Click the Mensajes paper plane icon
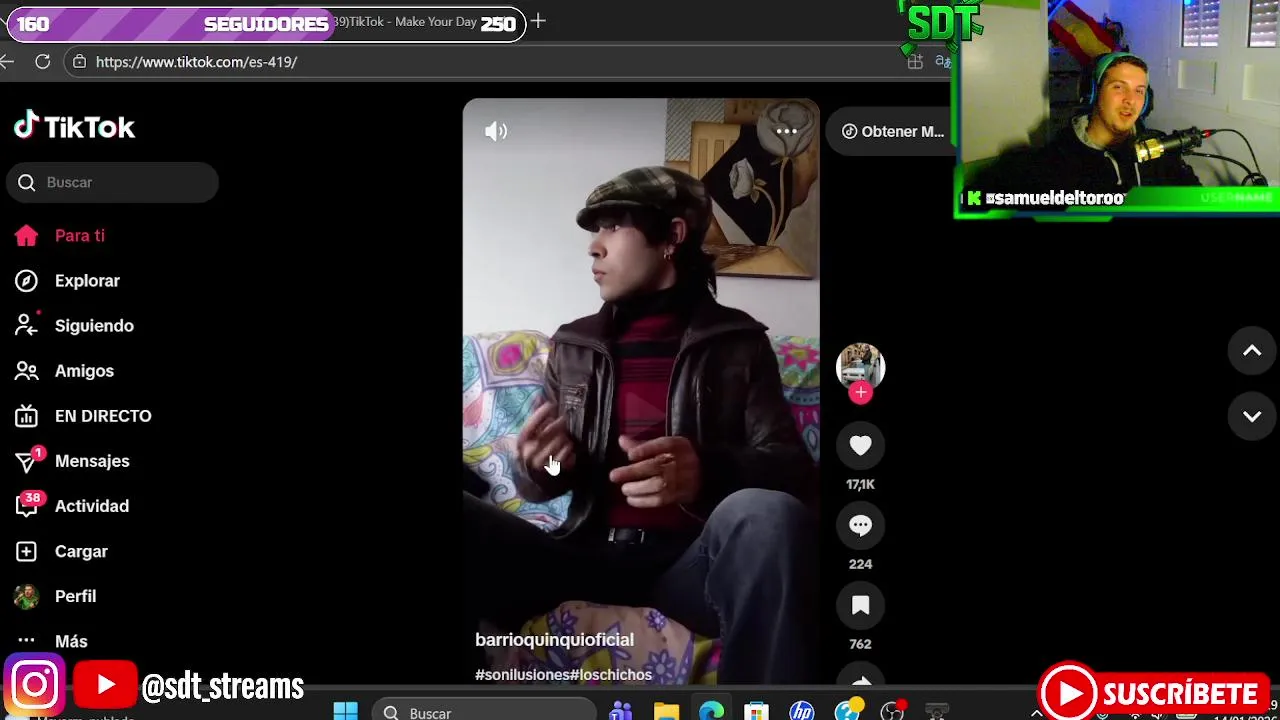This screenshot has width=1280, height=720. click(x=28, y=460)
